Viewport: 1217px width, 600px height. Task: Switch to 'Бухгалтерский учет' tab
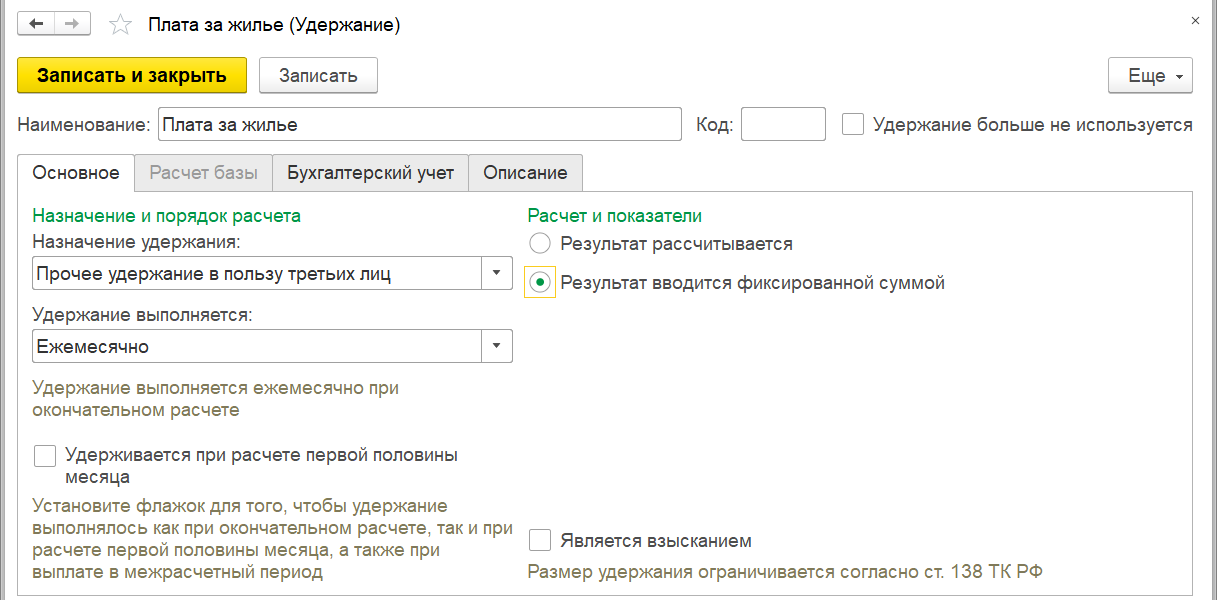(370, 173)
